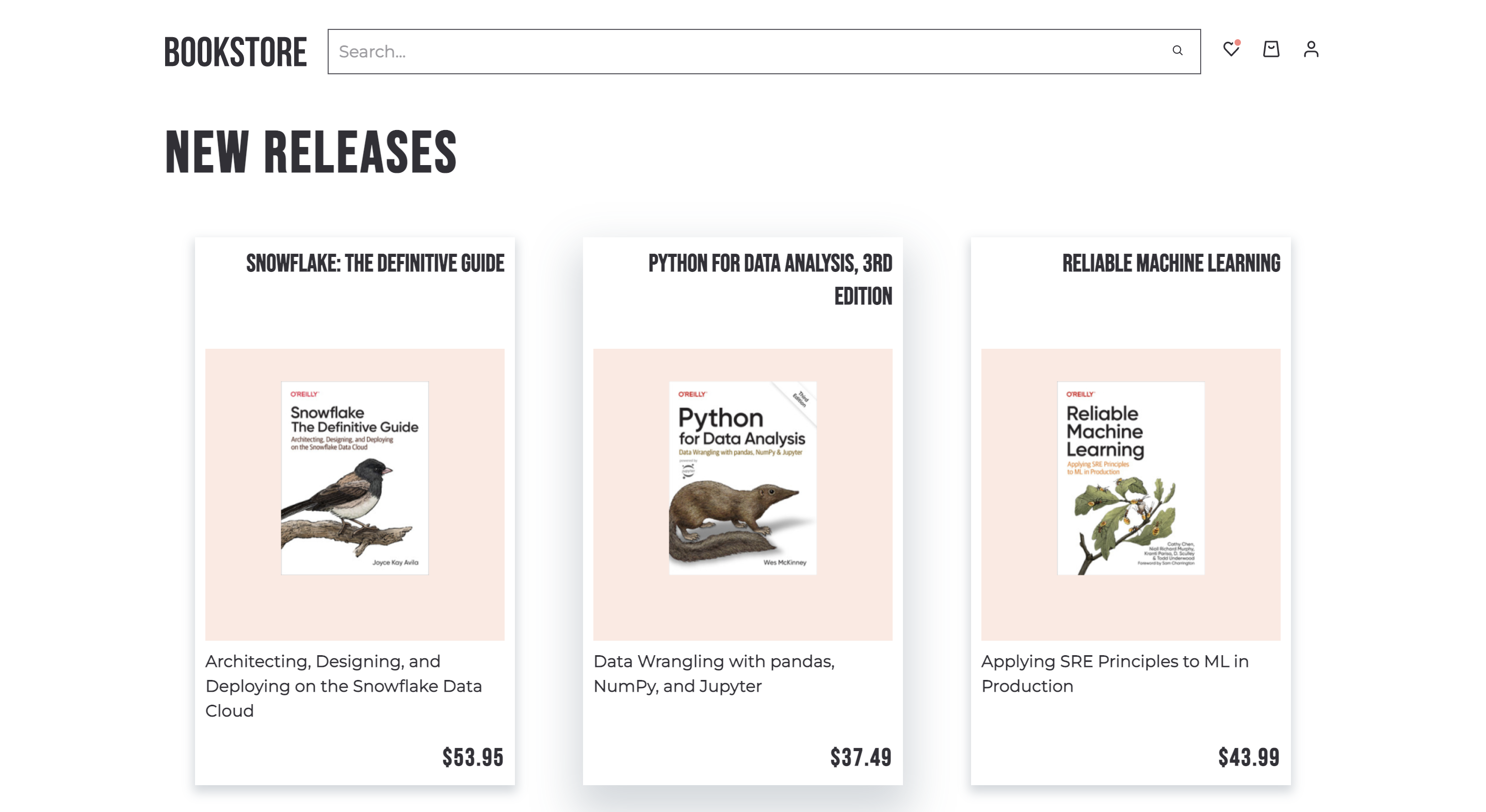The width and height of the screenshot is (1486, 812).
Task: Click the Snowflake book description text
Action: pyautogui.click(x=344, y=686)
